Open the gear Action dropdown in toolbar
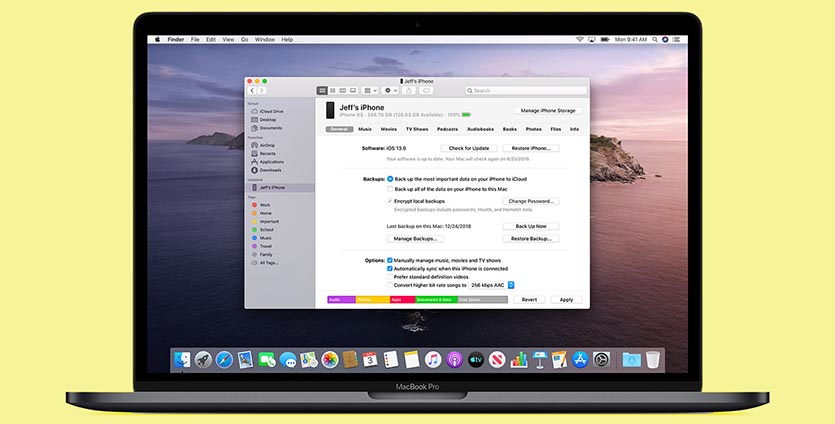 coord(390,91)
